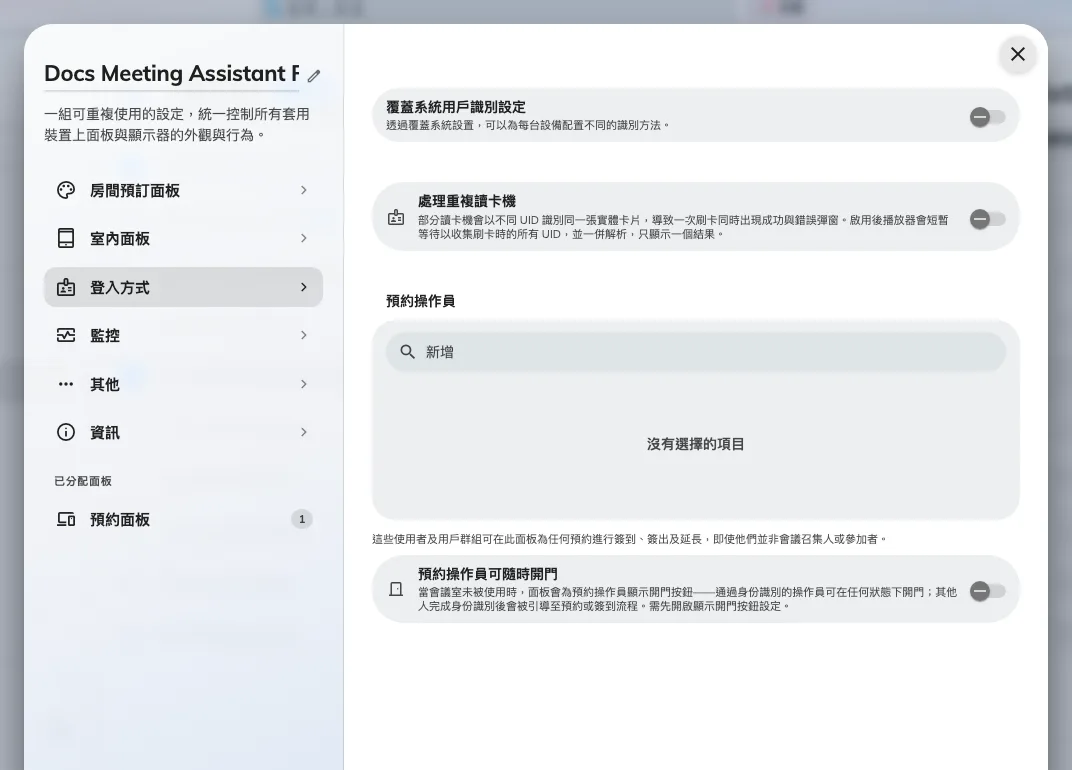The image size is (1072, 770).
Task: Click the profile description starting 一組可重複使用的設定
Action: (177, 124)
